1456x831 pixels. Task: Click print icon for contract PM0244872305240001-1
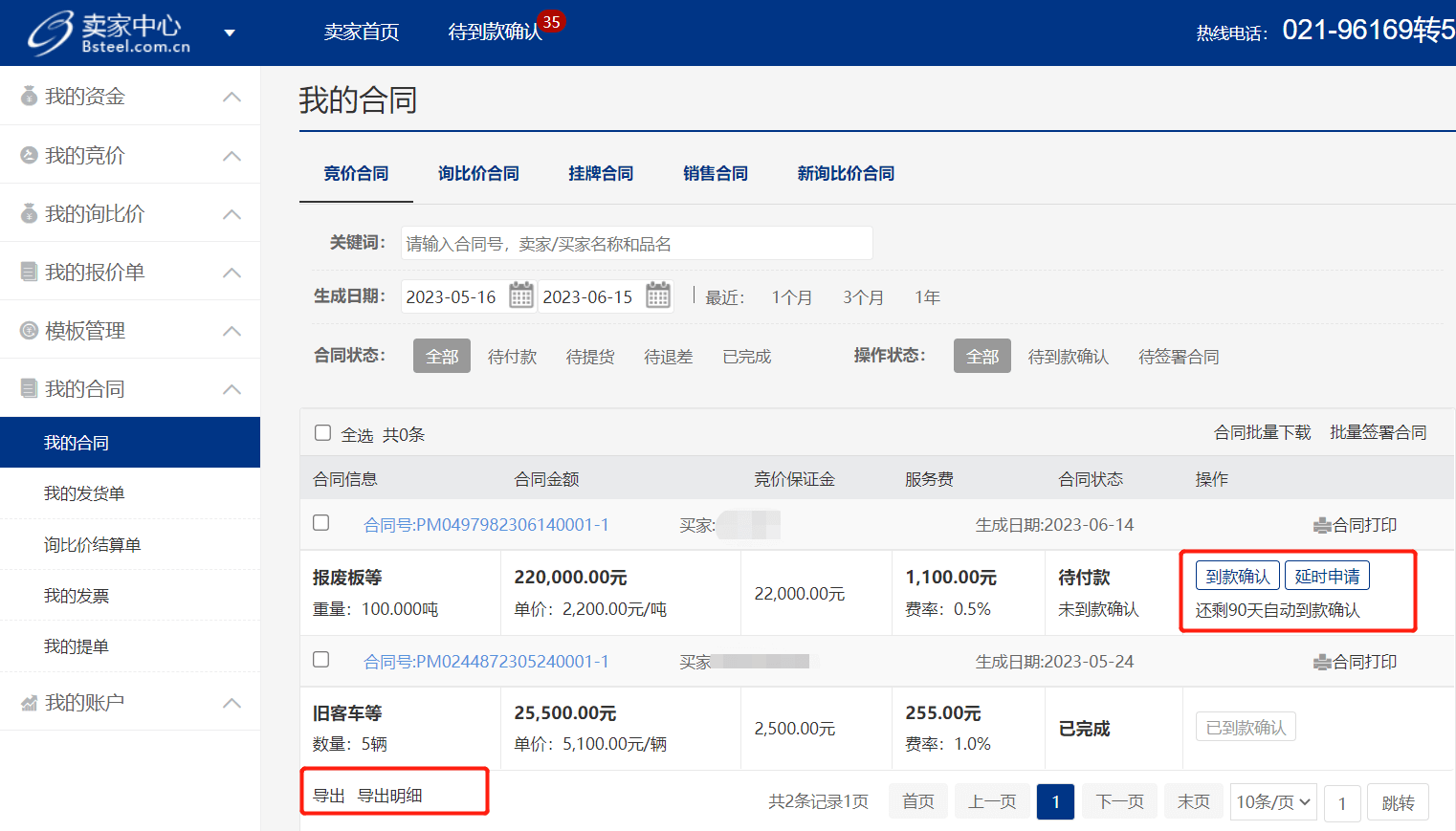click(1322, 663)
